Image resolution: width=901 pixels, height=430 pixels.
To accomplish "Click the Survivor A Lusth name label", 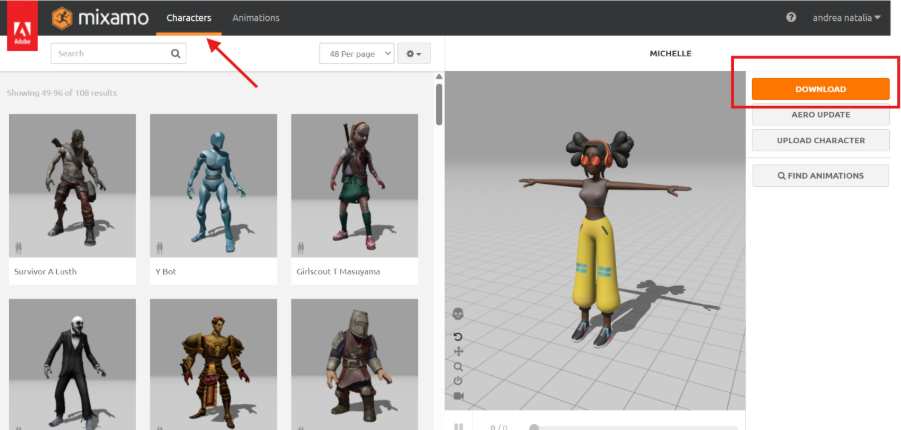I will [x=45, y=271].
